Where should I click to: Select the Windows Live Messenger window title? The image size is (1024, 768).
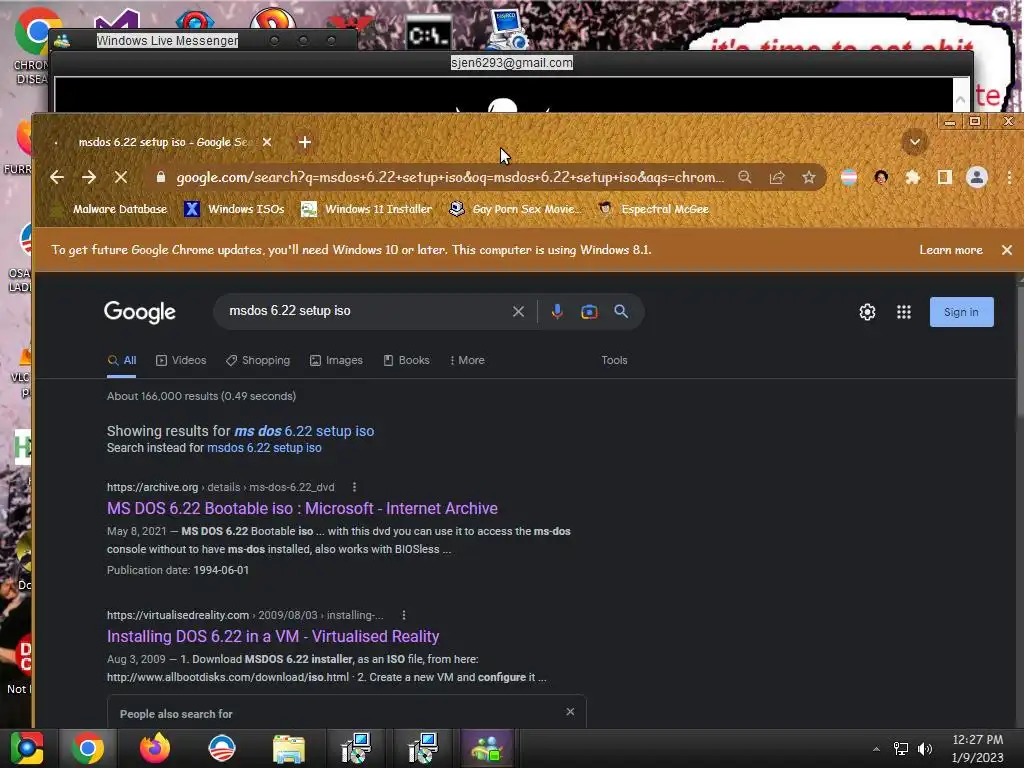167,40
